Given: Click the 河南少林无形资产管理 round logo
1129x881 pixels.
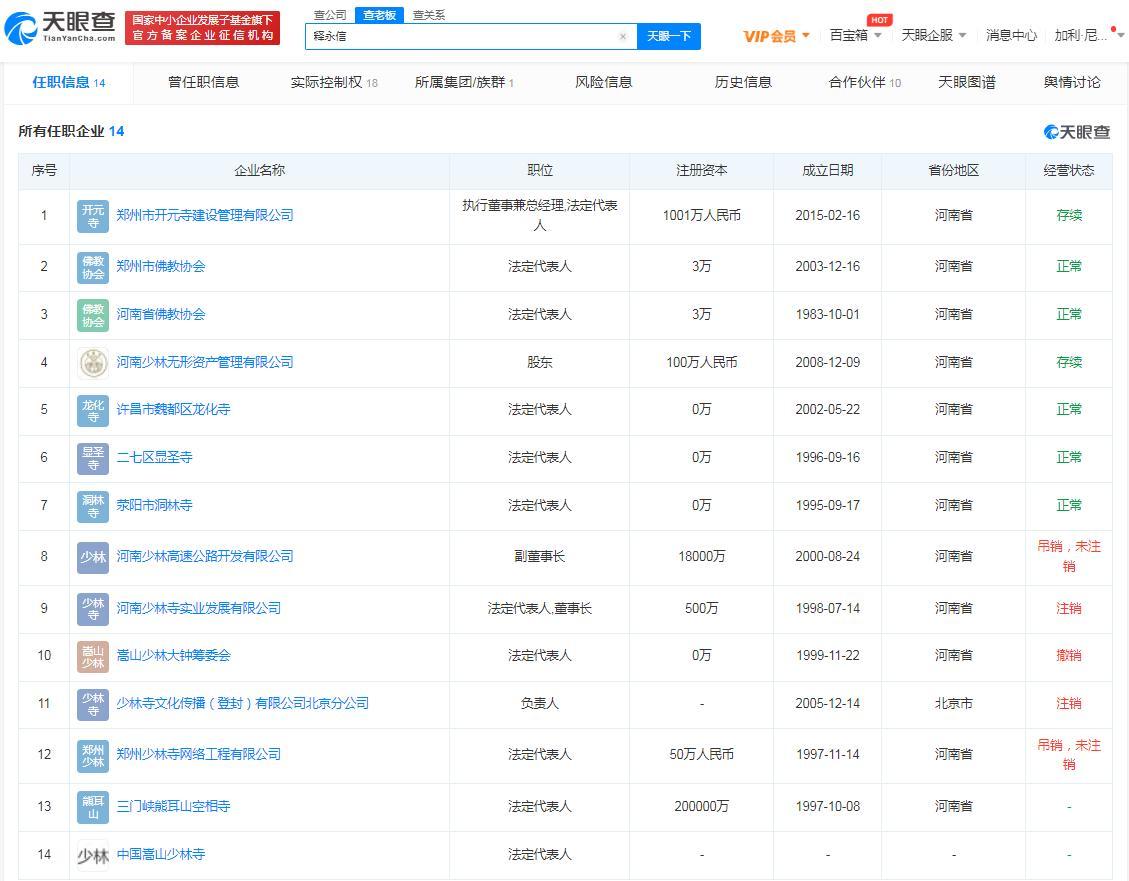Looking at the screenshot, I should pos(93,363).
